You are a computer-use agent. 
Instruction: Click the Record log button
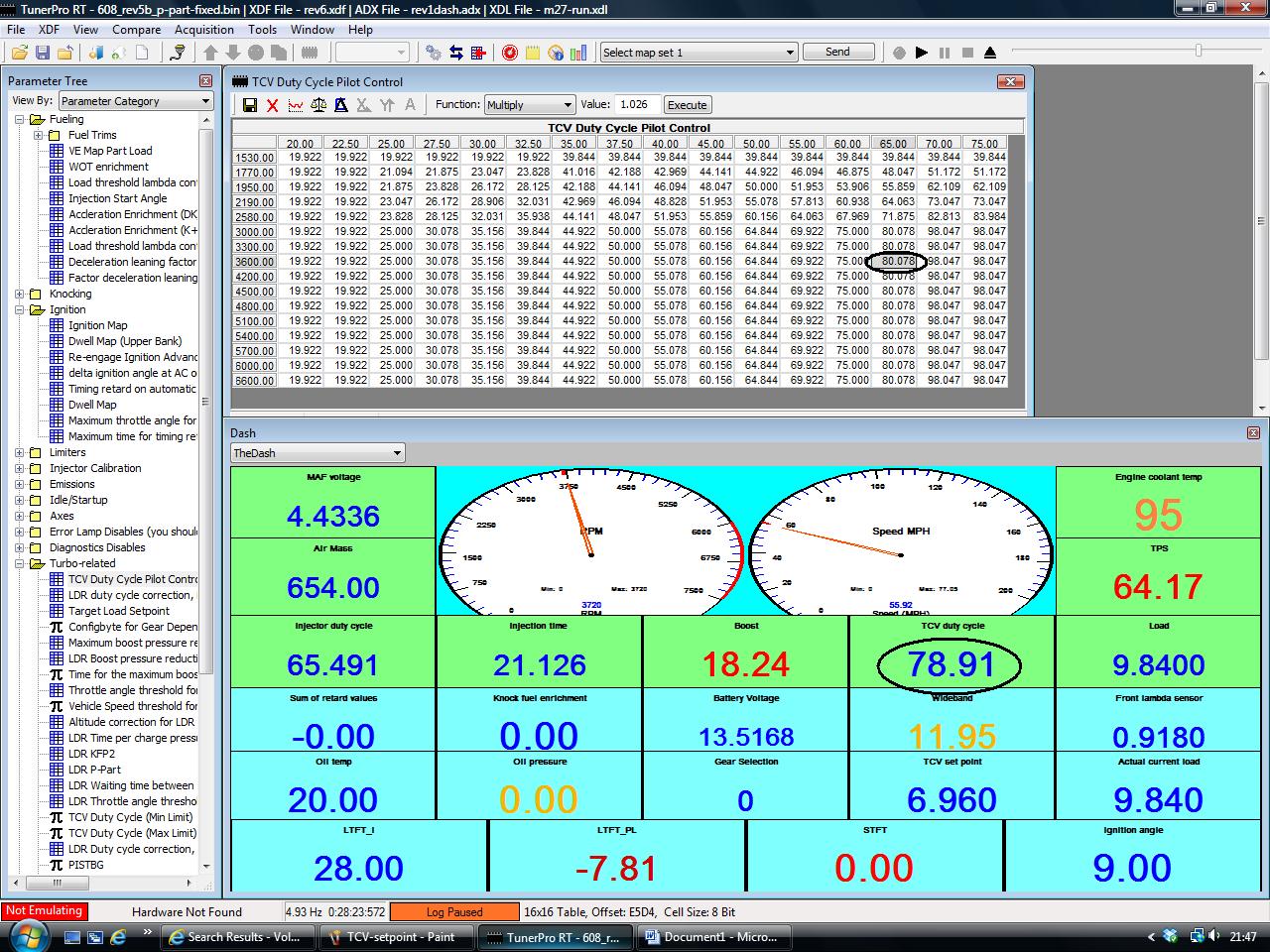tap(900, 53)
